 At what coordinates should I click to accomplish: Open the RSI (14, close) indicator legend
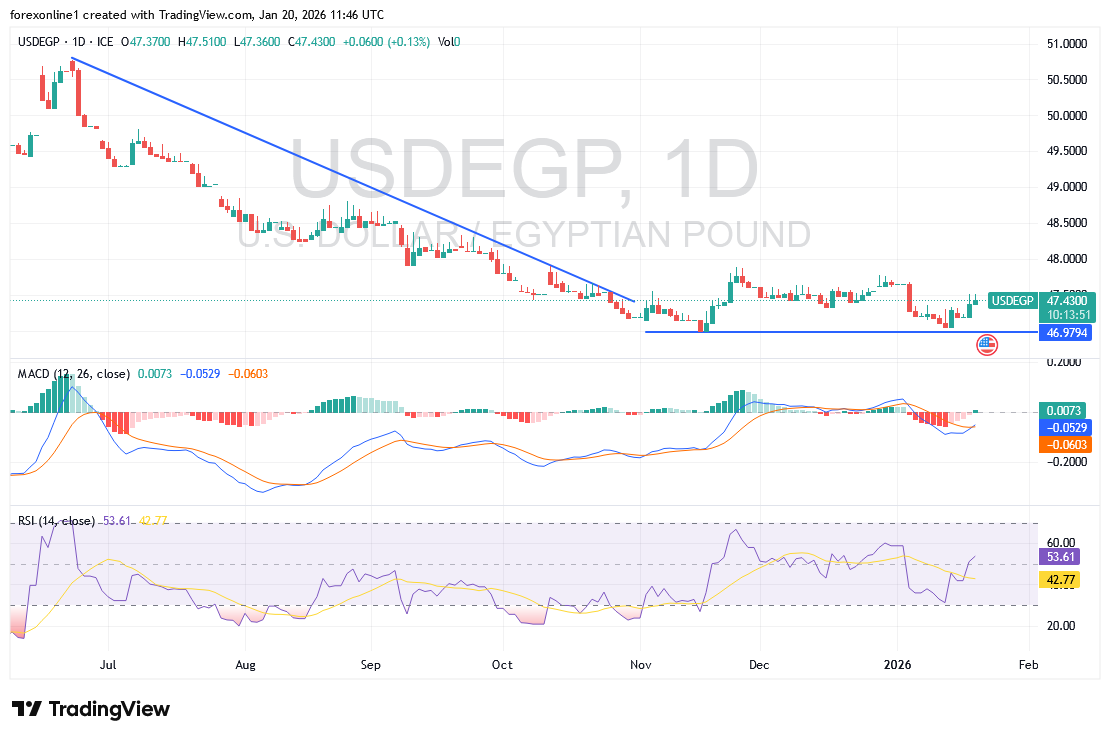[x=56, y=521]
